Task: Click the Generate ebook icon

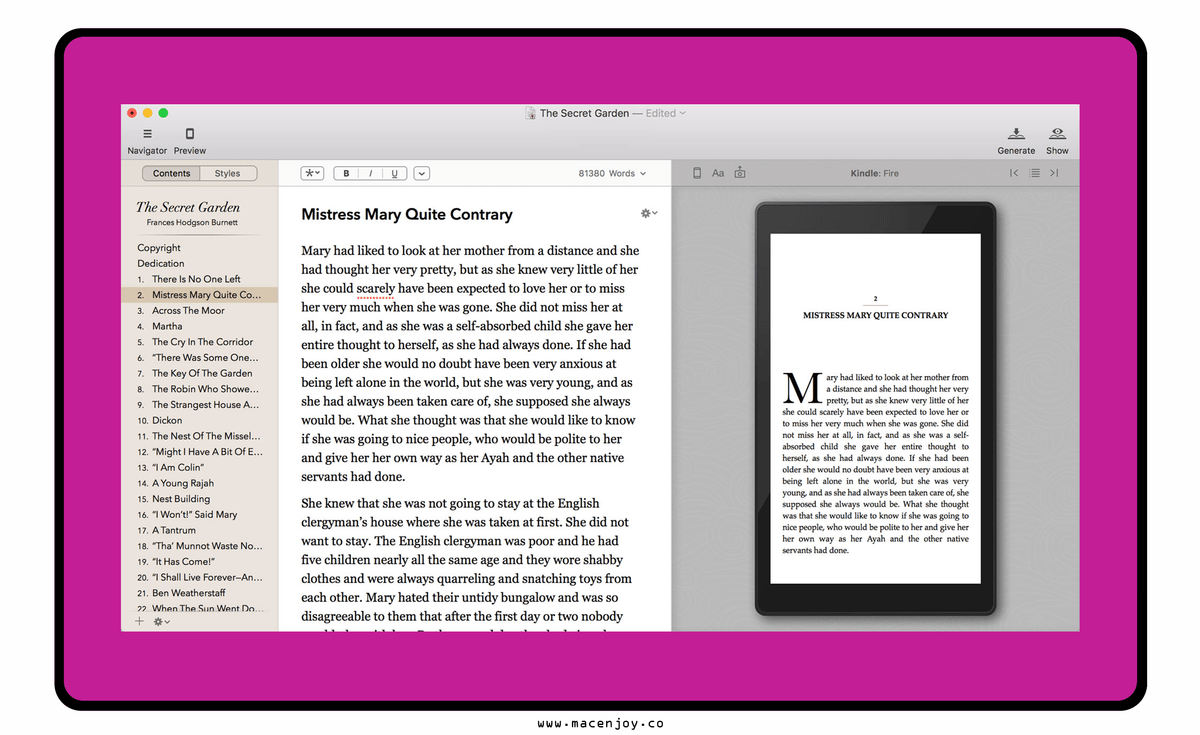Action: click(x=1016, y=134)
